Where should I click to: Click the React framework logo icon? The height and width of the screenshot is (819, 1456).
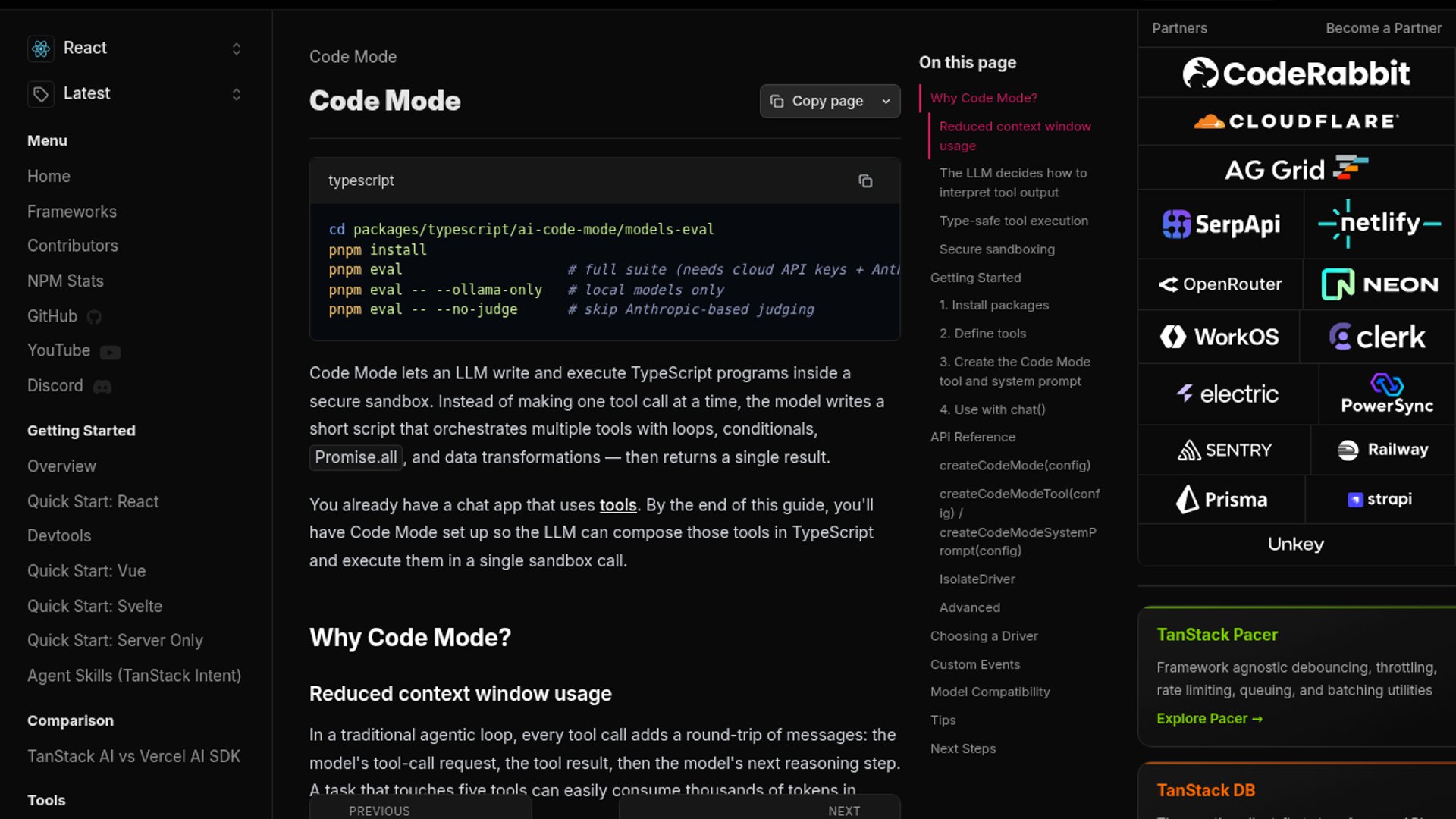click(41, 49)
